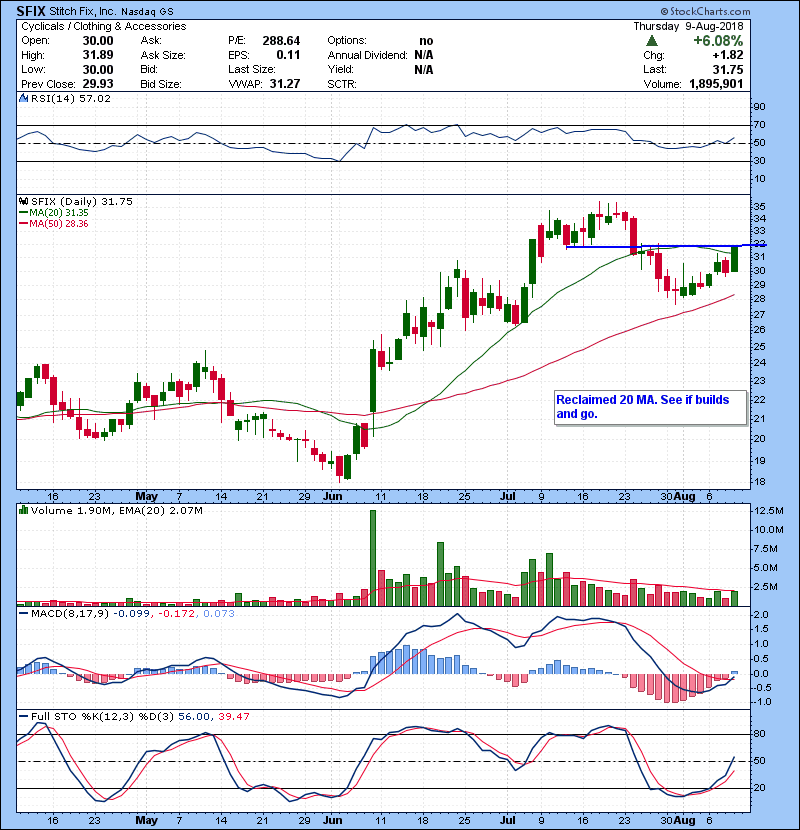This screenshot has height=830, width=800.
Task: Click the SFIX ticker symbol in header
Action: [31, 11]
